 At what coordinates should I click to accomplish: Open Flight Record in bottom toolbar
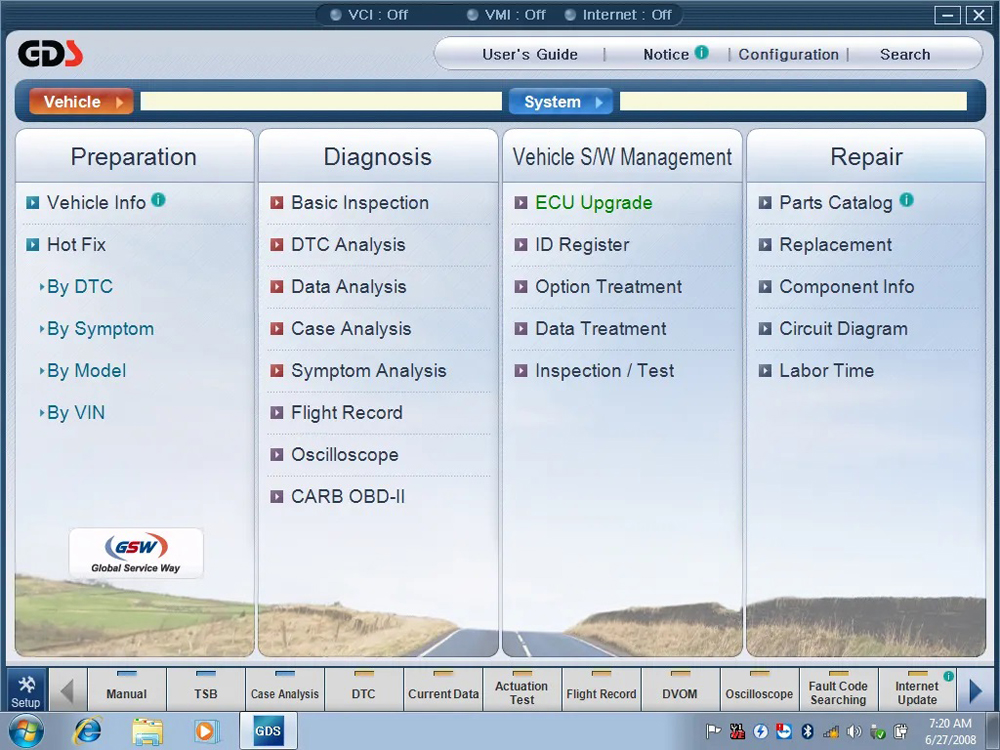coord(601,690)
